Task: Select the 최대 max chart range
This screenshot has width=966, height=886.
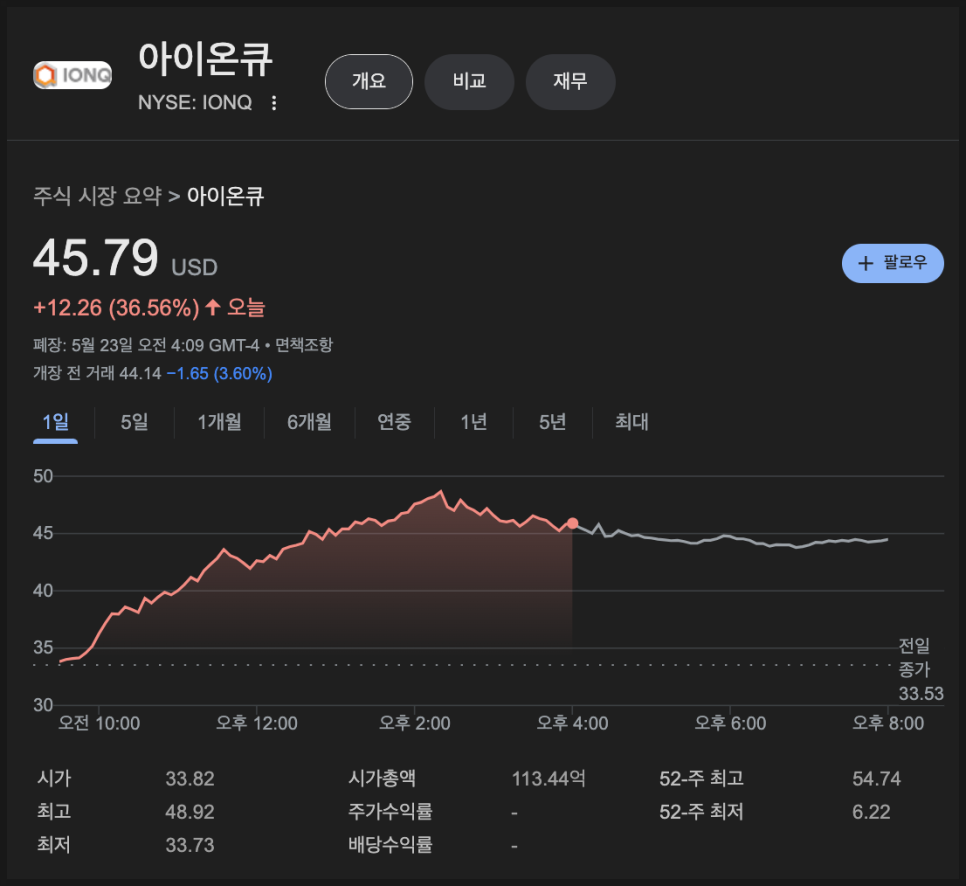Action: (x=632, y=423)
